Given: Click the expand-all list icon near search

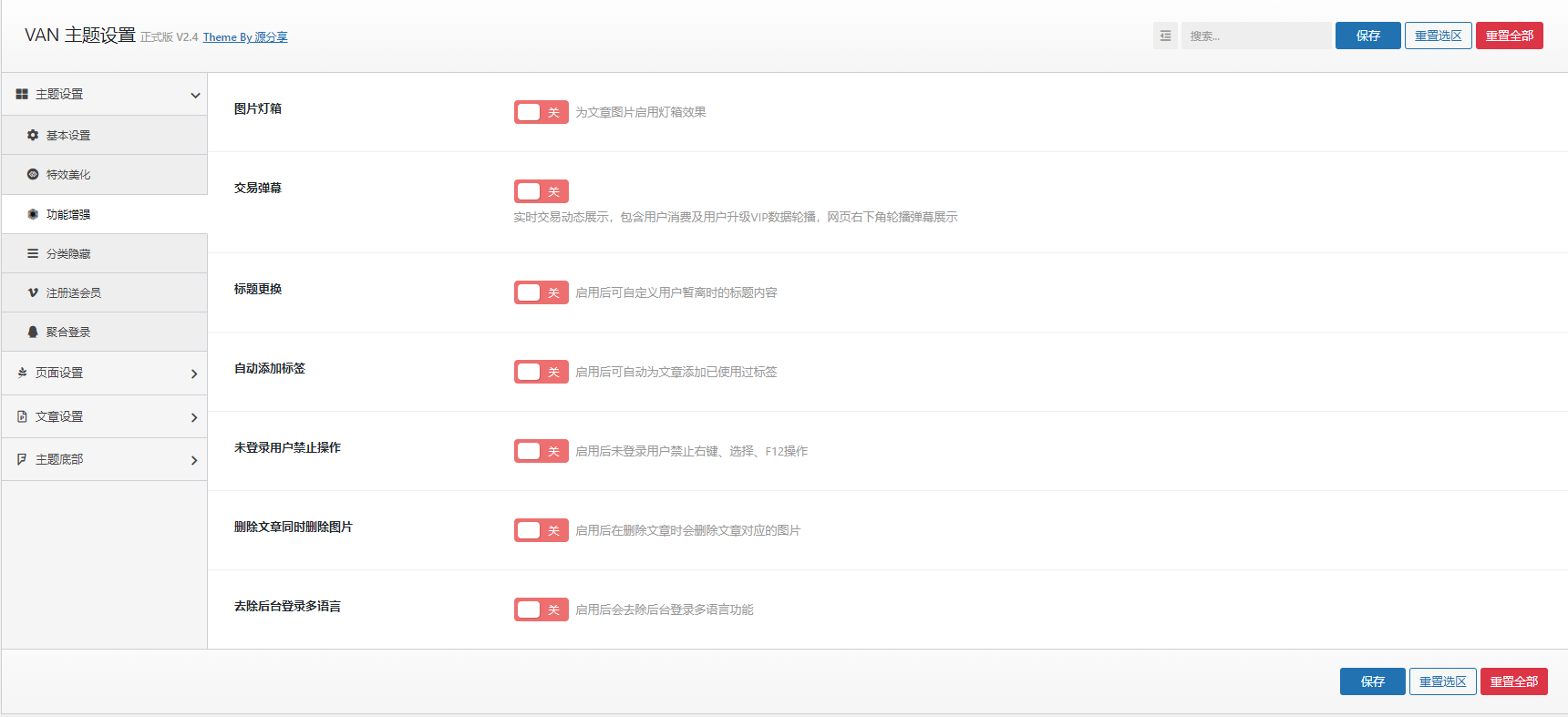Looking at the screenshot, I should point(1165,36).
